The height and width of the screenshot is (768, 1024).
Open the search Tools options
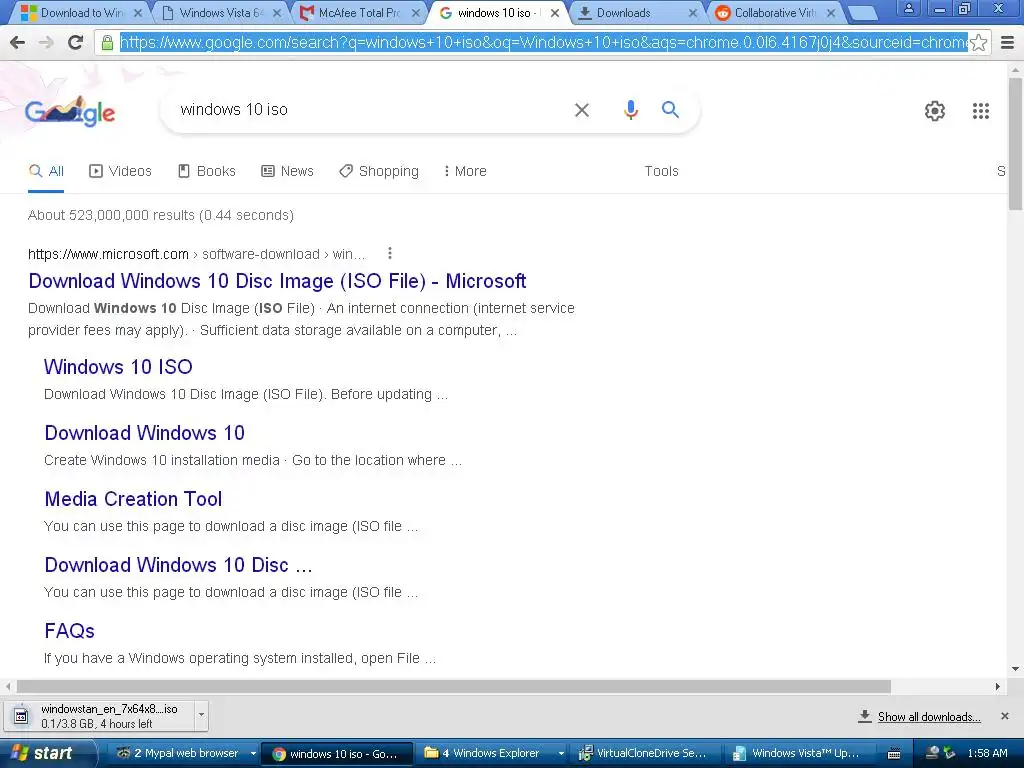(x=661, y=171)
